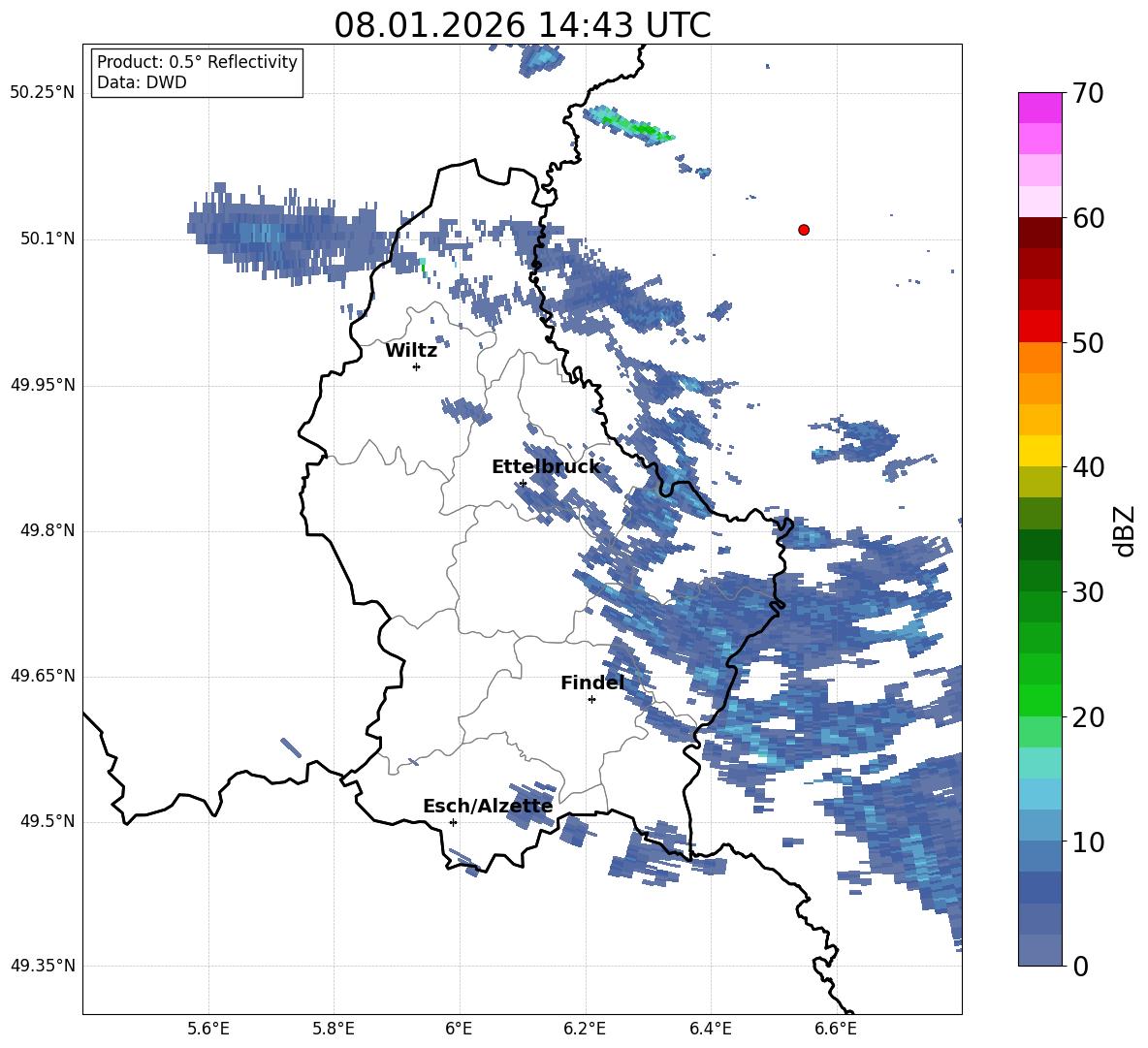Screen dimensions: 1148x1048
Task: Click the 6°E longitude label
Action: point(459,1030)
